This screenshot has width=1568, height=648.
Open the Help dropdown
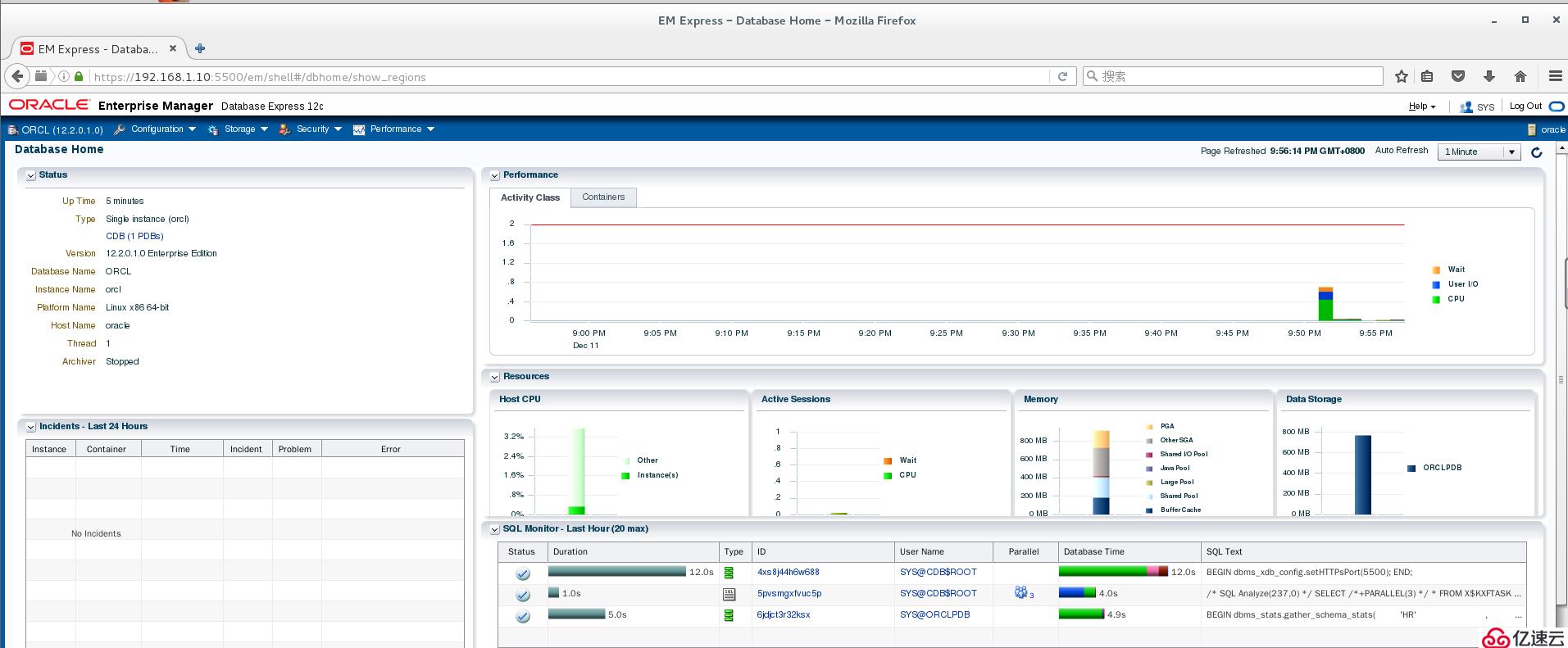click(x=1421, y=106)
